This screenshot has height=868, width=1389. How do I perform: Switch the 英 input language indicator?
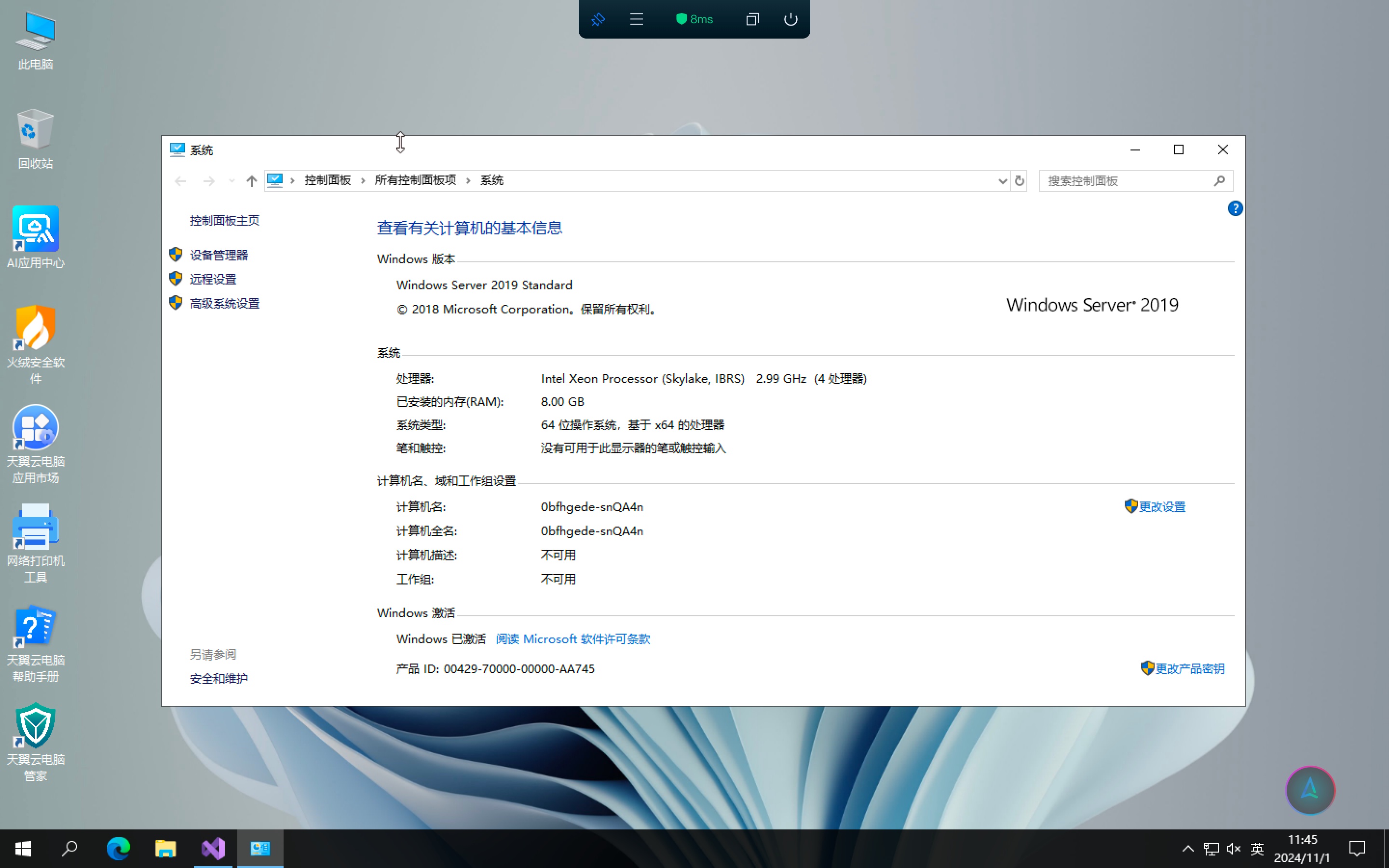(1256, 849)
